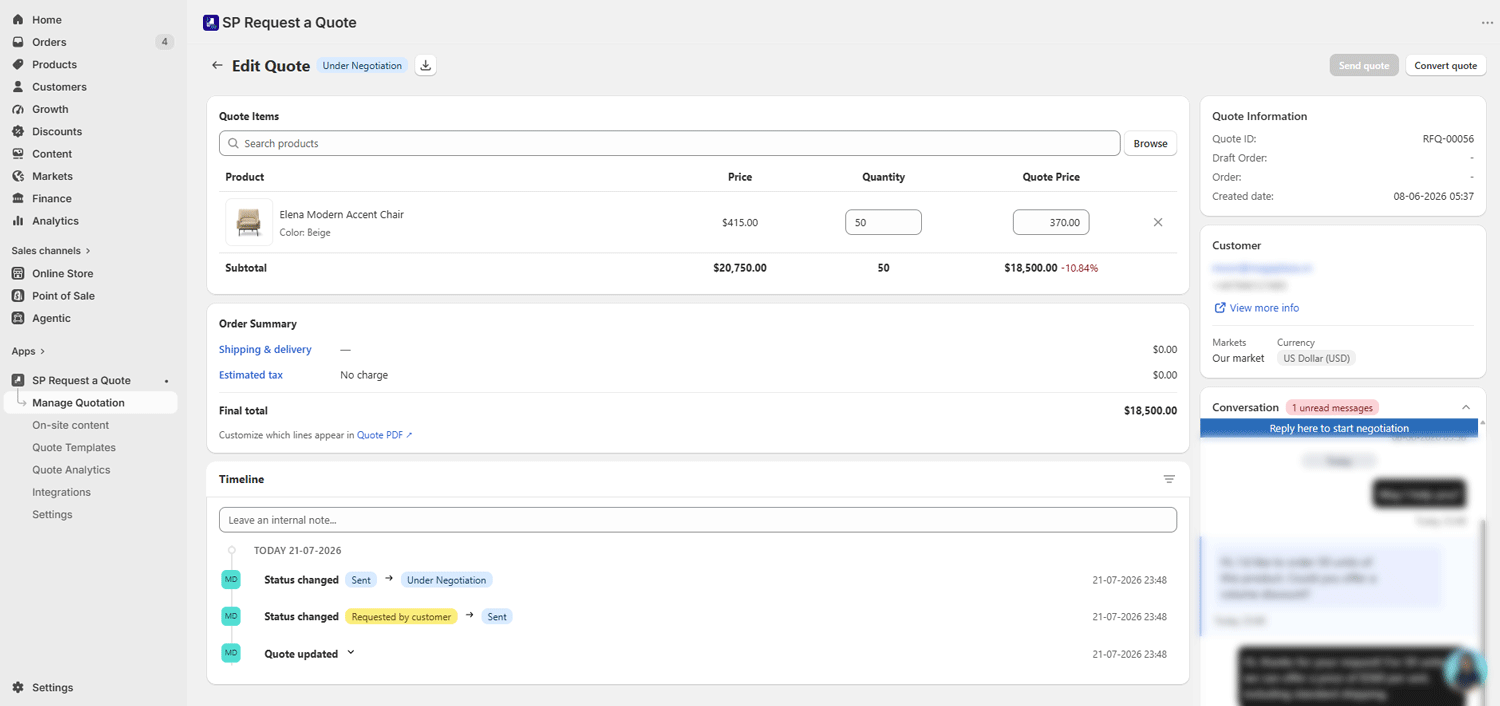Open Integrations page
The width and height of the screenshot is (1500, 706).
pos(61,492)
